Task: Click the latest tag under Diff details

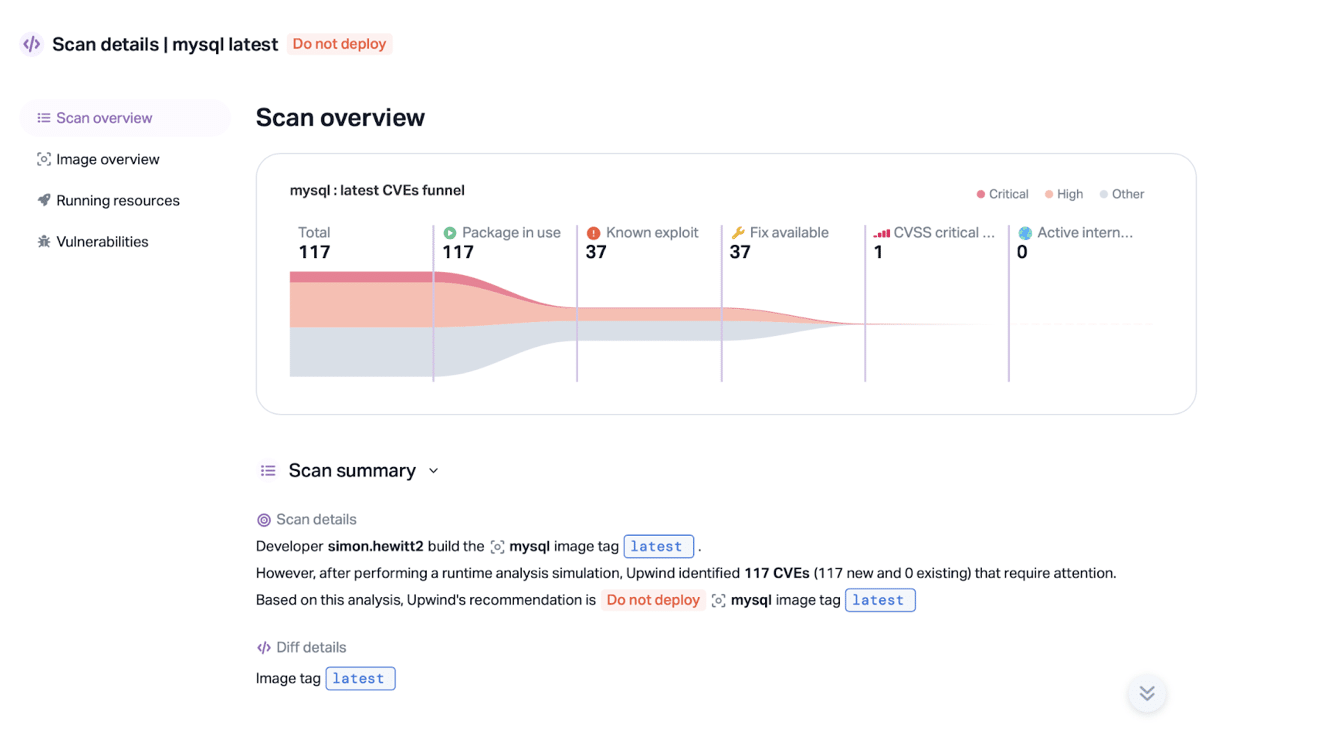Action: click(360, 679)
